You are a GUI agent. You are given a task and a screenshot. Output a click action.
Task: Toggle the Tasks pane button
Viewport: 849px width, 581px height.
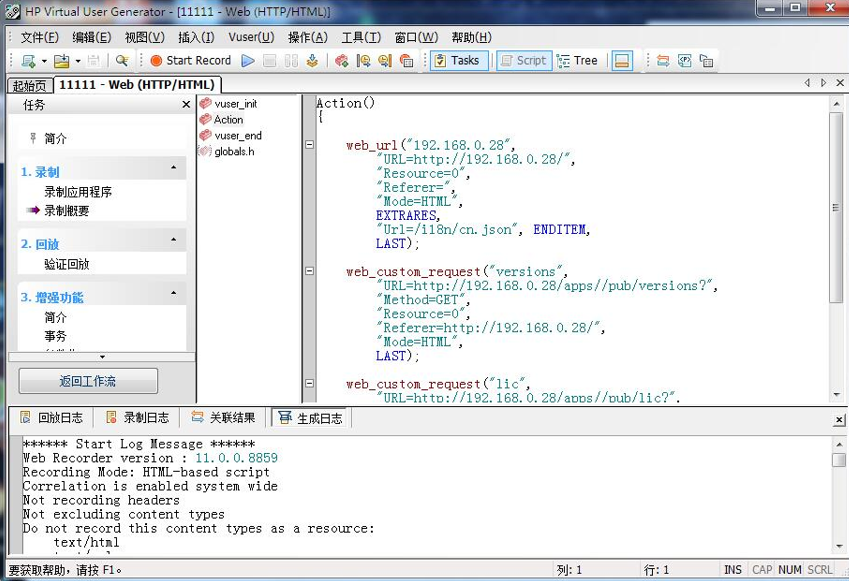(x=459, y=61)
